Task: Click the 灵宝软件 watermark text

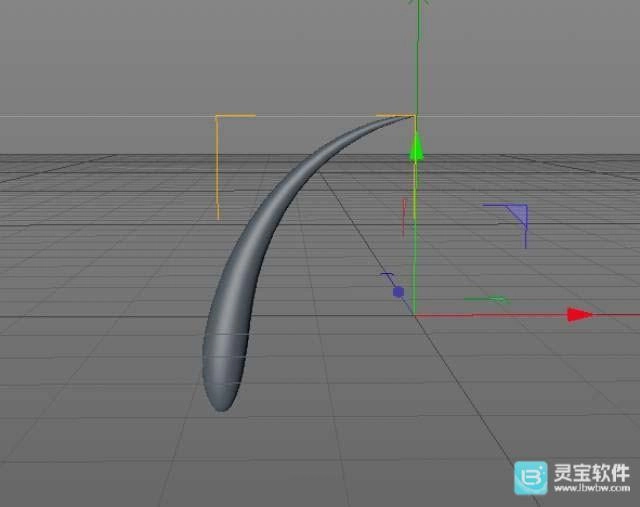Action: (590, 472)
